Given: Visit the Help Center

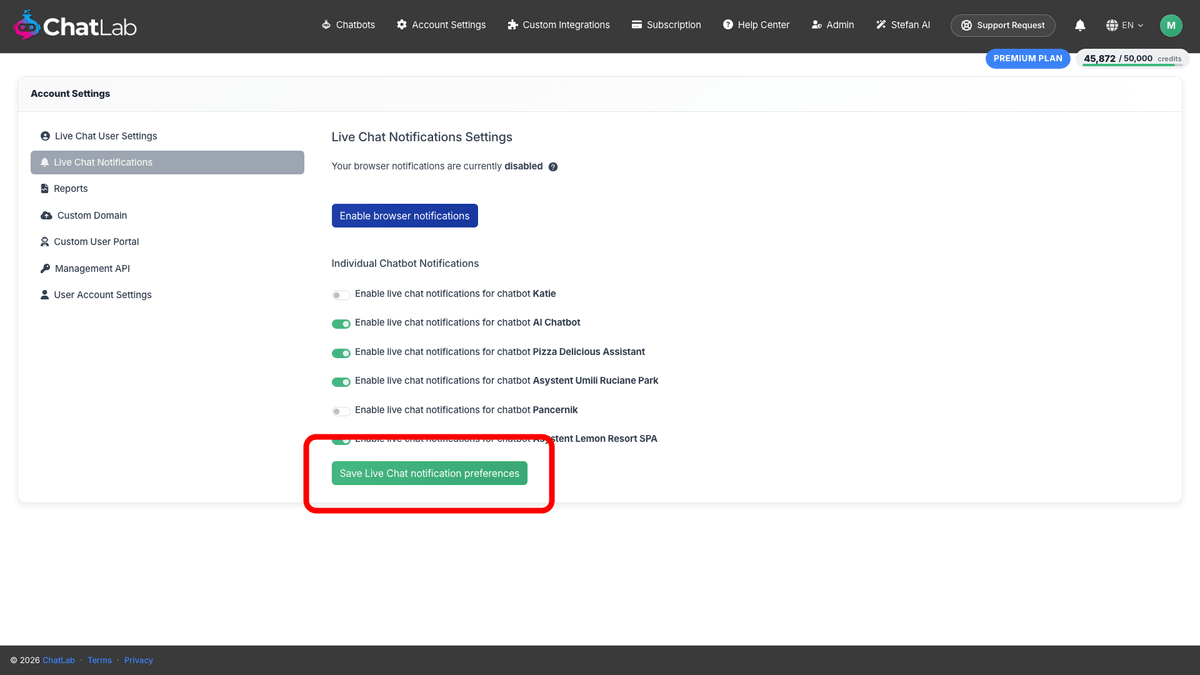Looking at the screenshot, I should point(755,25).
